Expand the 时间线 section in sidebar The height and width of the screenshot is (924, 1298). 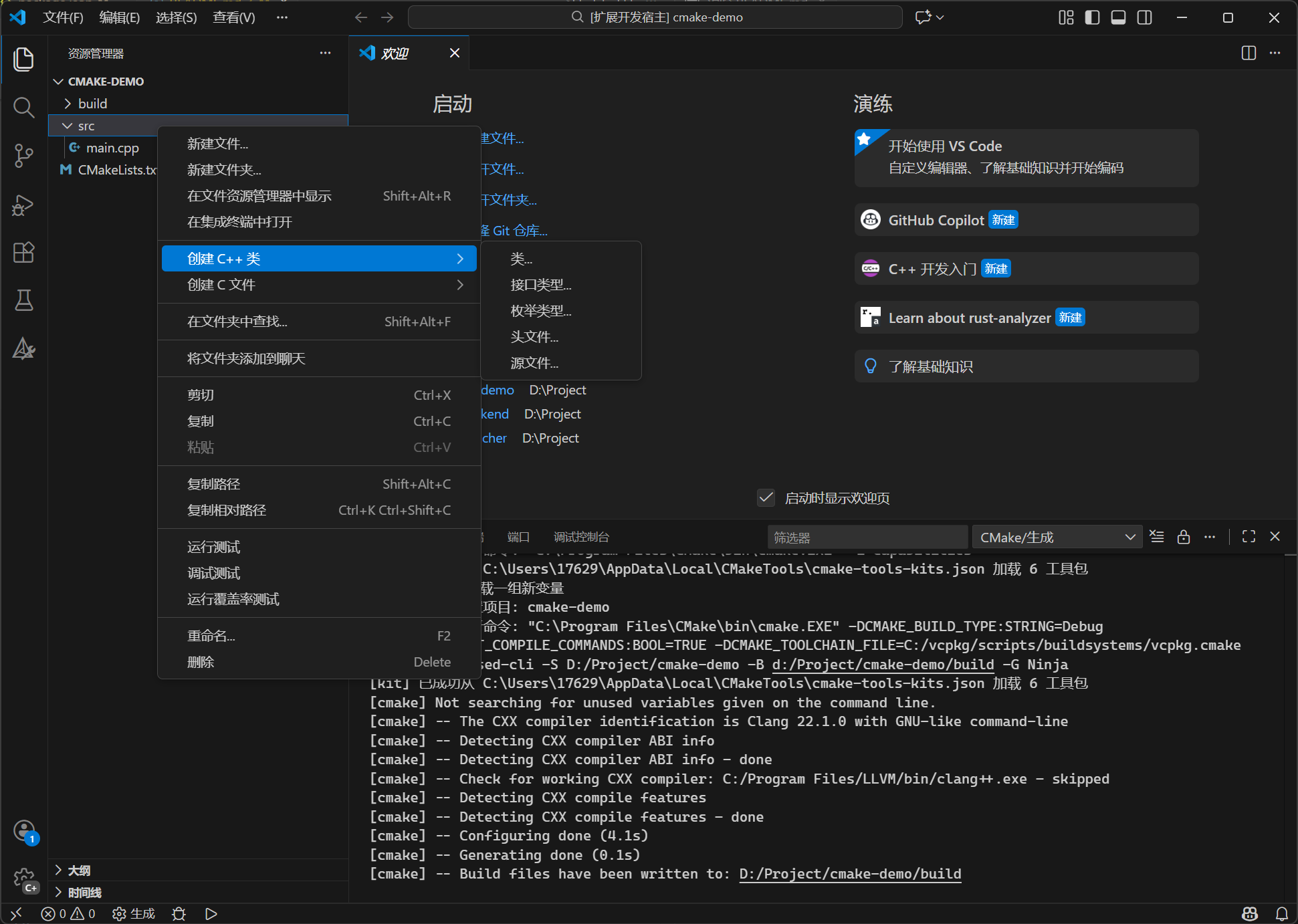pyautogui.click(x=84, y=892)
